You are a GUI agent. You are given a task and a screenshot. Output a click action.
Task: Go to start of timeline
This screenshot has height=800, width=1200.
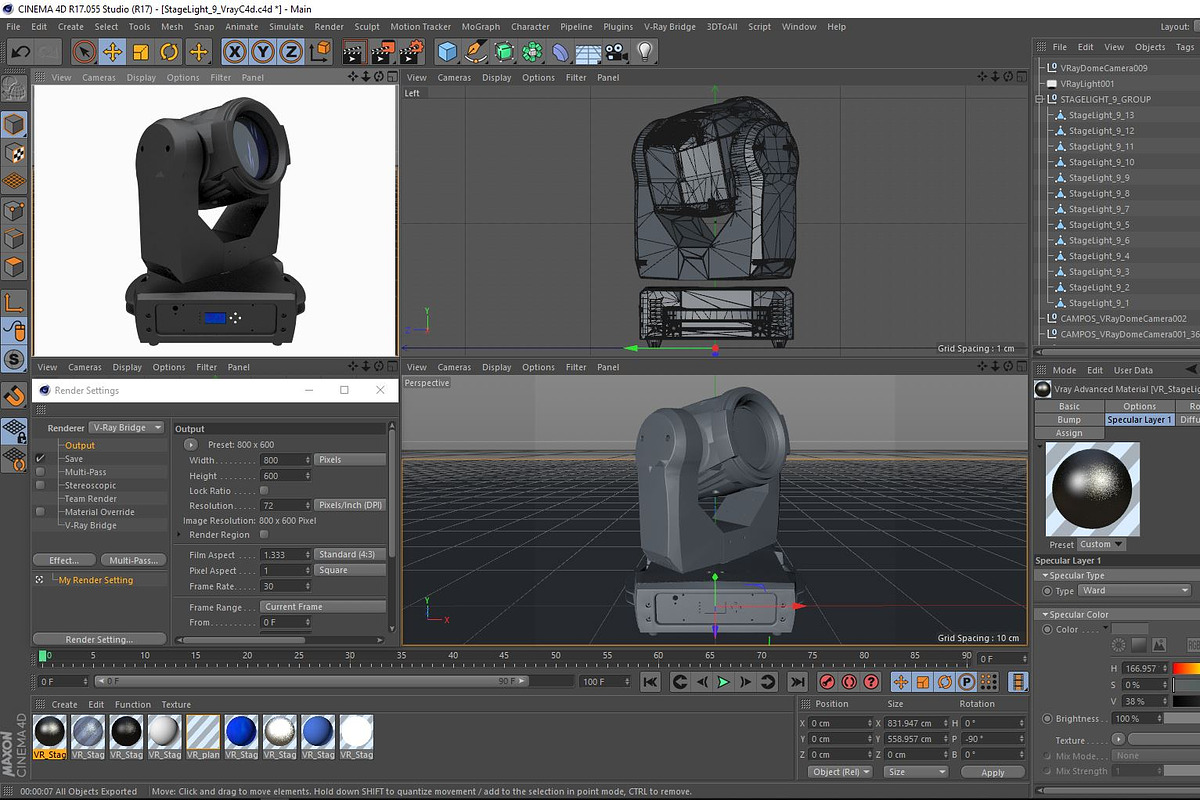tap(650, 682)
